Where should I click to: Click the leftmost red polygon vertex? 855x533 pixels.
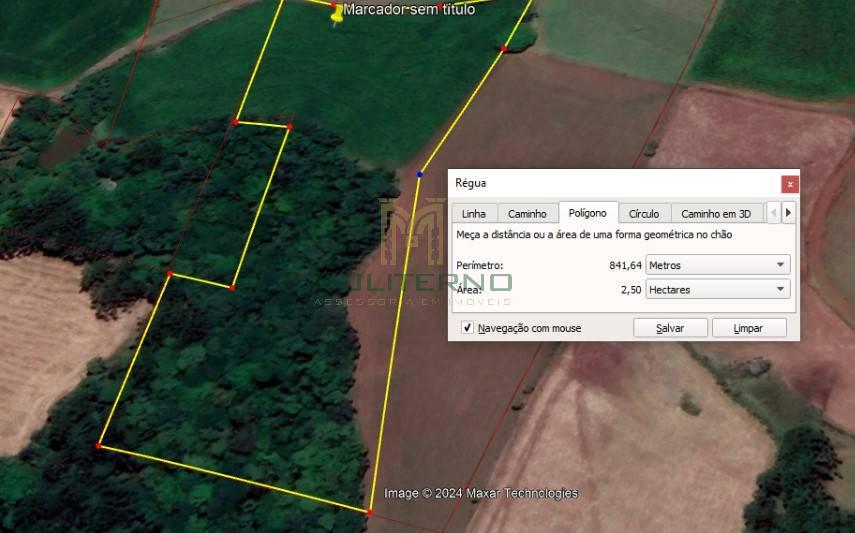[x=99, y=446]
